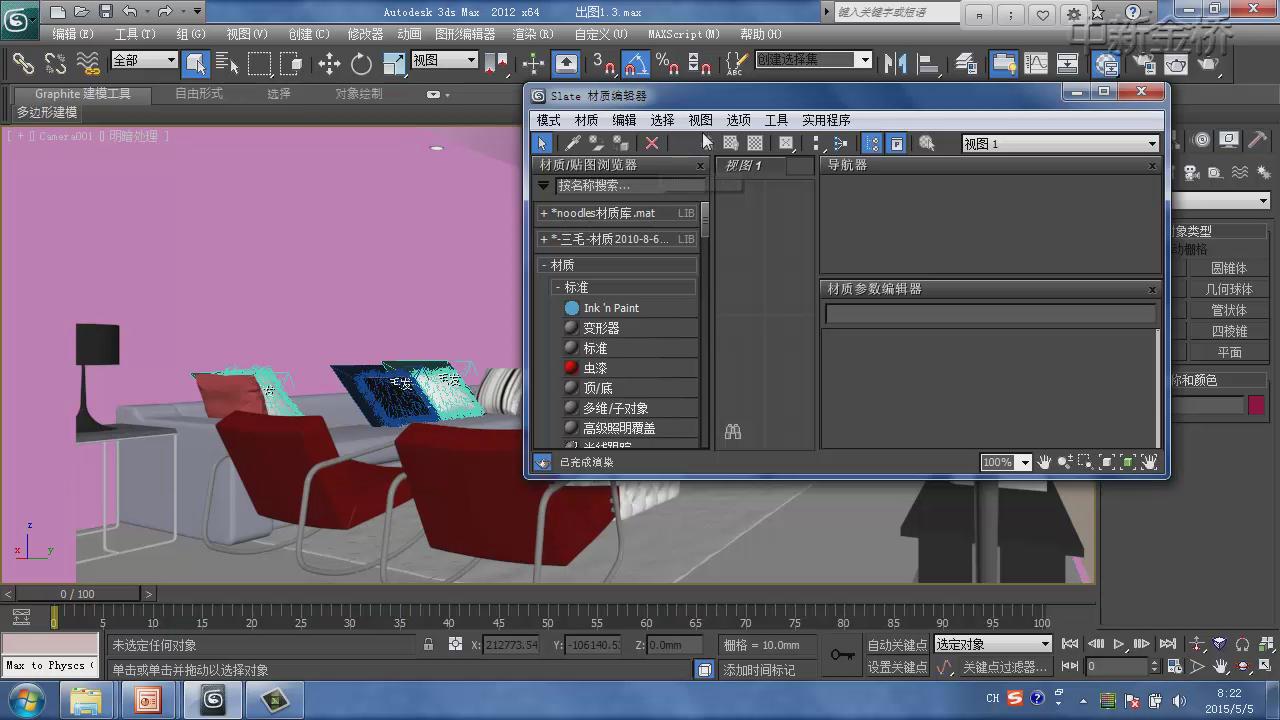Open selection filter dropdown showing 全部
The height and width of the screenshot is (720, 1280).
point(144,60)
